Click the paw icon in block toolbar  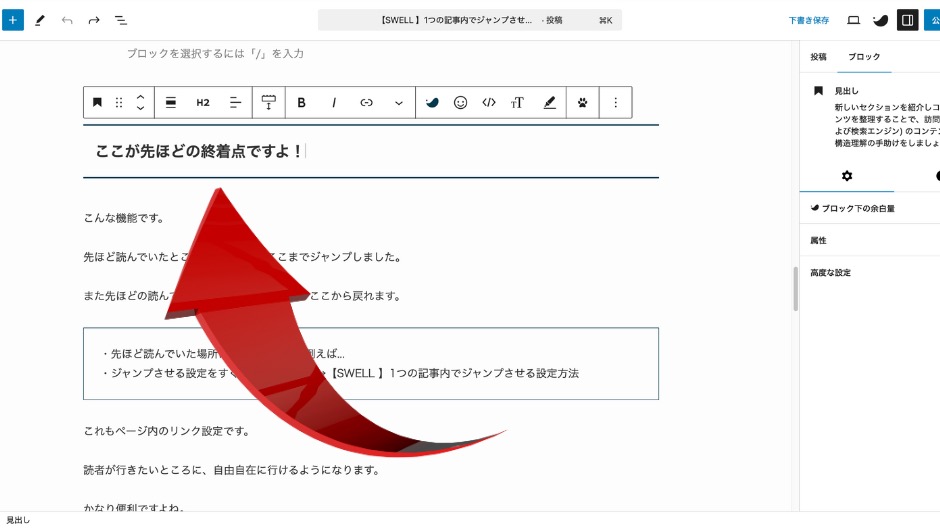point(583,102)
